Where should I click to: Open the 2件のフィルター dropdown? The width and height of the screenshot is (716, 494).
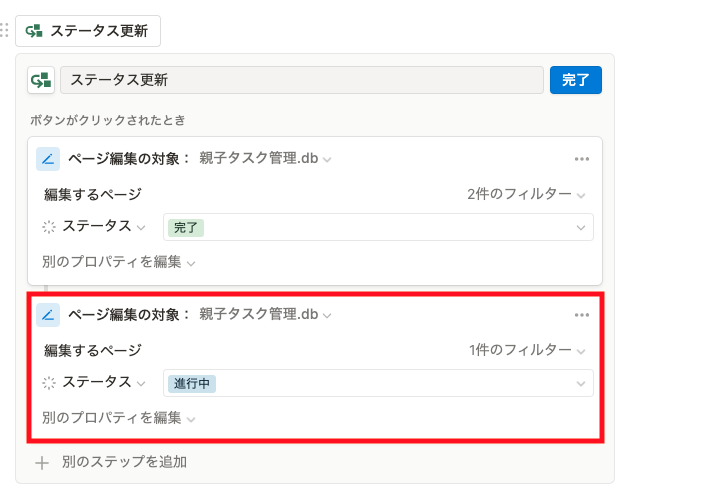tap(526, 194)
